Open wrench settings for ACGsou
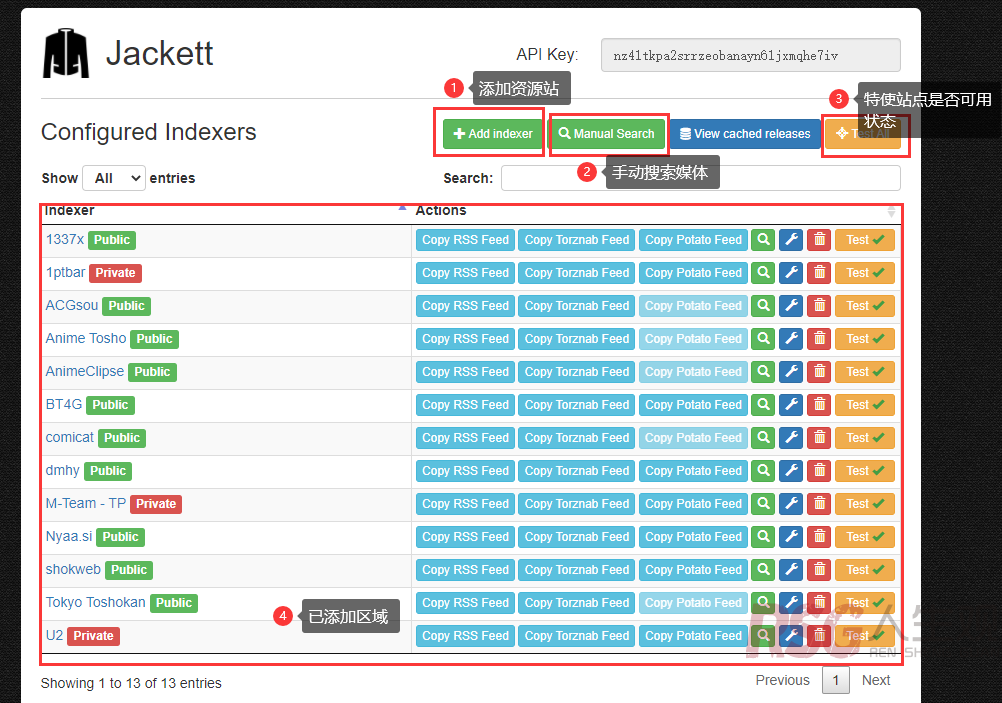The image size is (1002, 703). [791, 305]
